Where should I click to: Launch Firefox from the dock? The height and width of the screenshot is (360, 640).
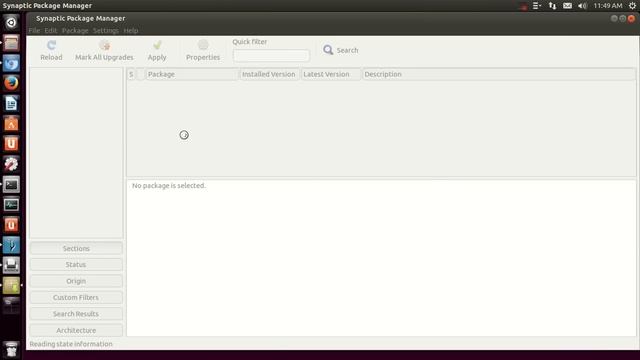click(x=11, y=83)
